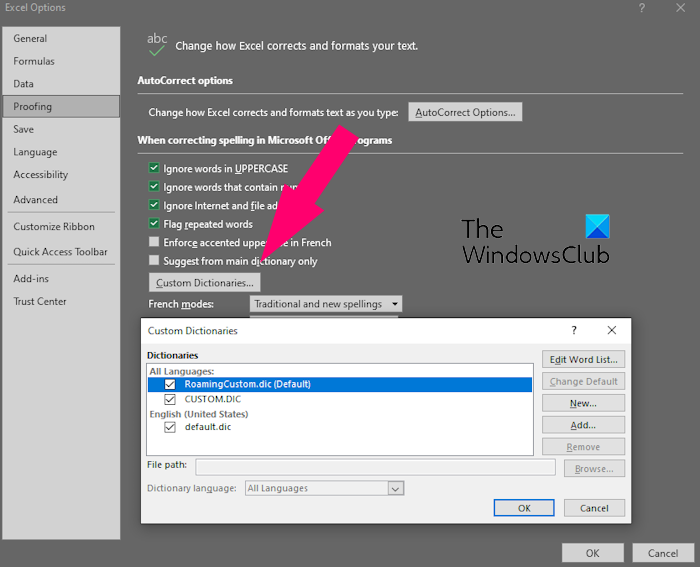Open the Accessibility options category

tap(61, 175)
